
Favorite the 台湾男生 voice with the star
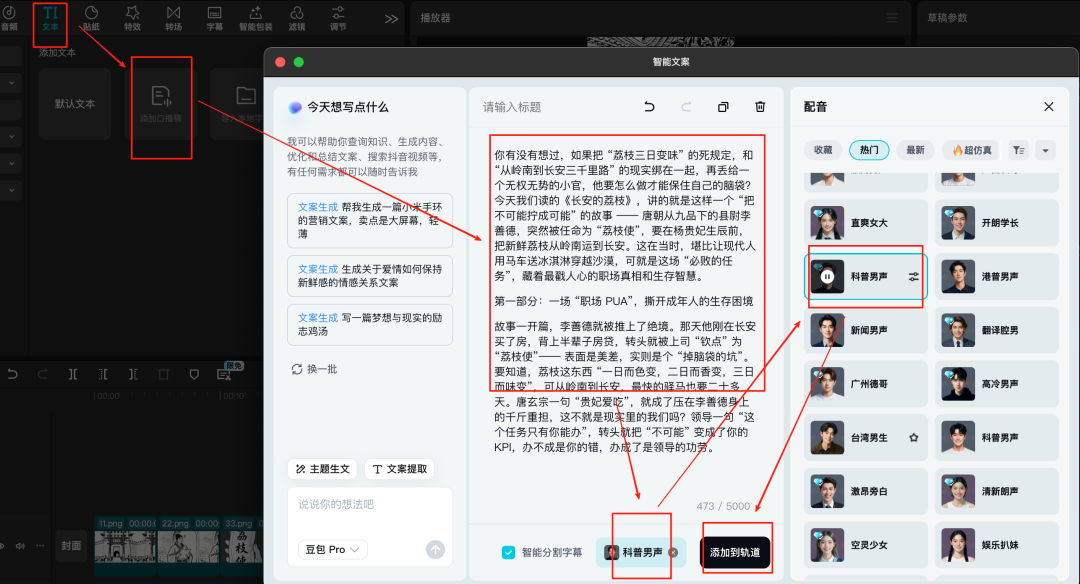913,438
